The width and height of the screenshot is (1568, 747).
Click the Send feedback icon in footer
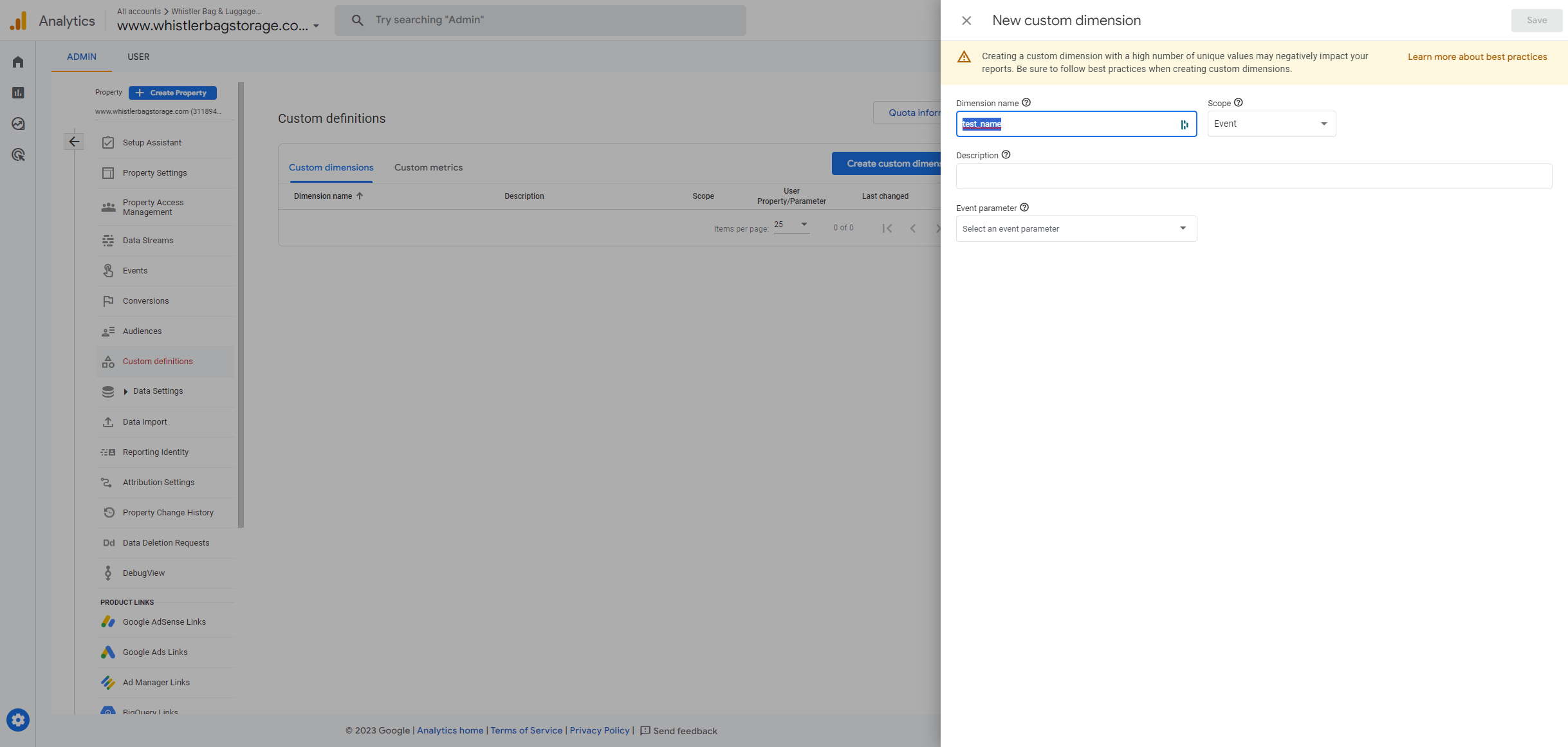645,731
